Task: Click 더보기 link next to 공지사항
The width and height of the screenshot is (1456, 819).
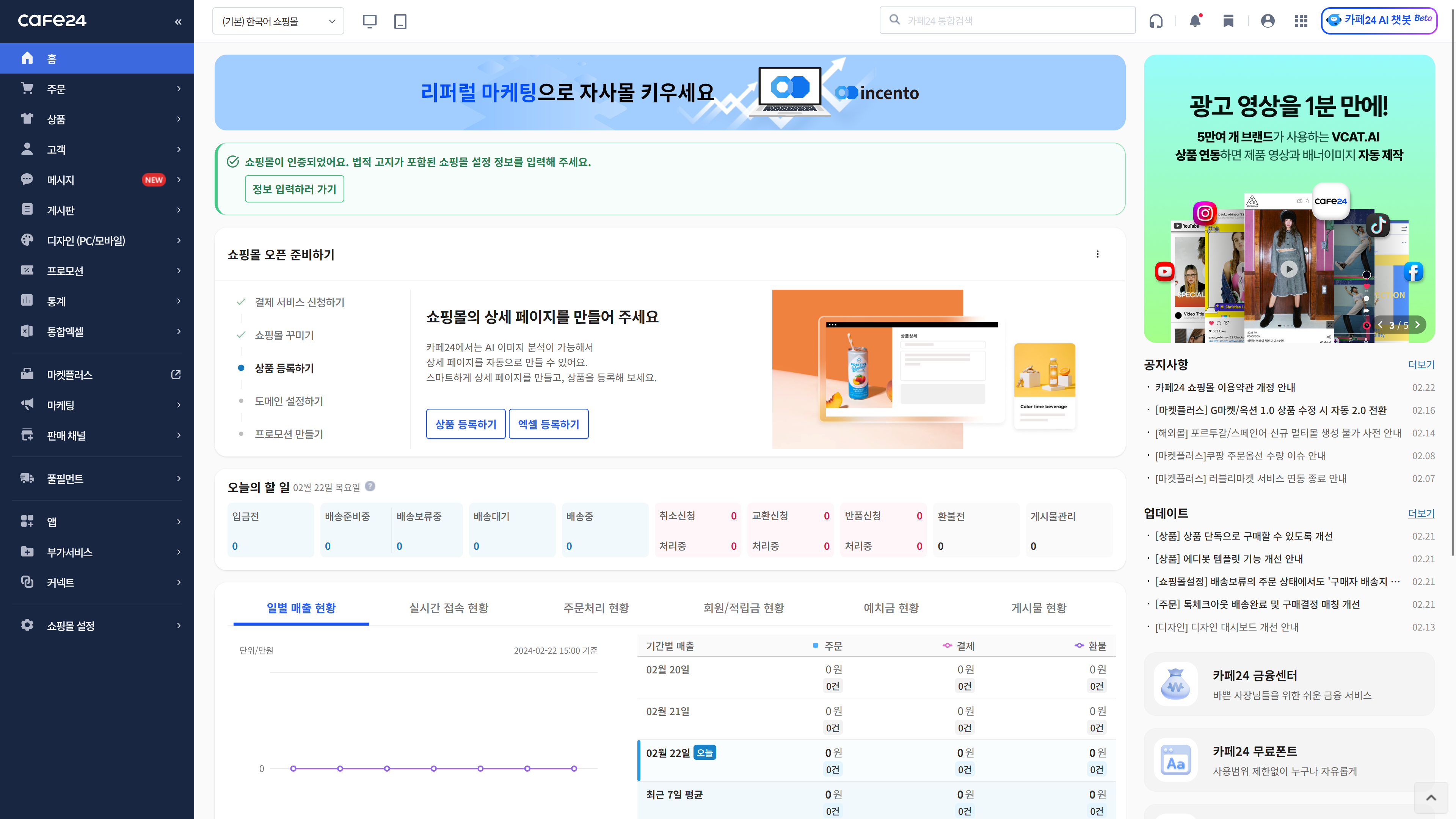Action: pos(1420,364)
